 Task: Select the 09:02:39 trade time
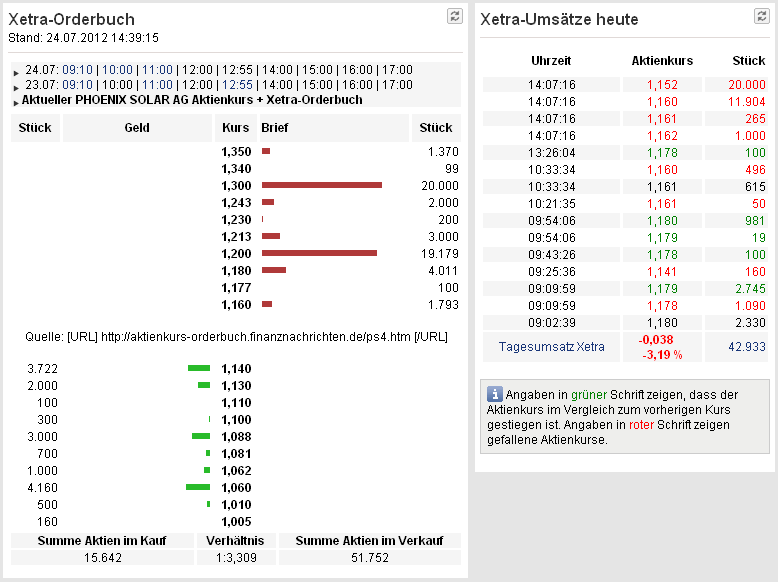(x=552, y=323)
